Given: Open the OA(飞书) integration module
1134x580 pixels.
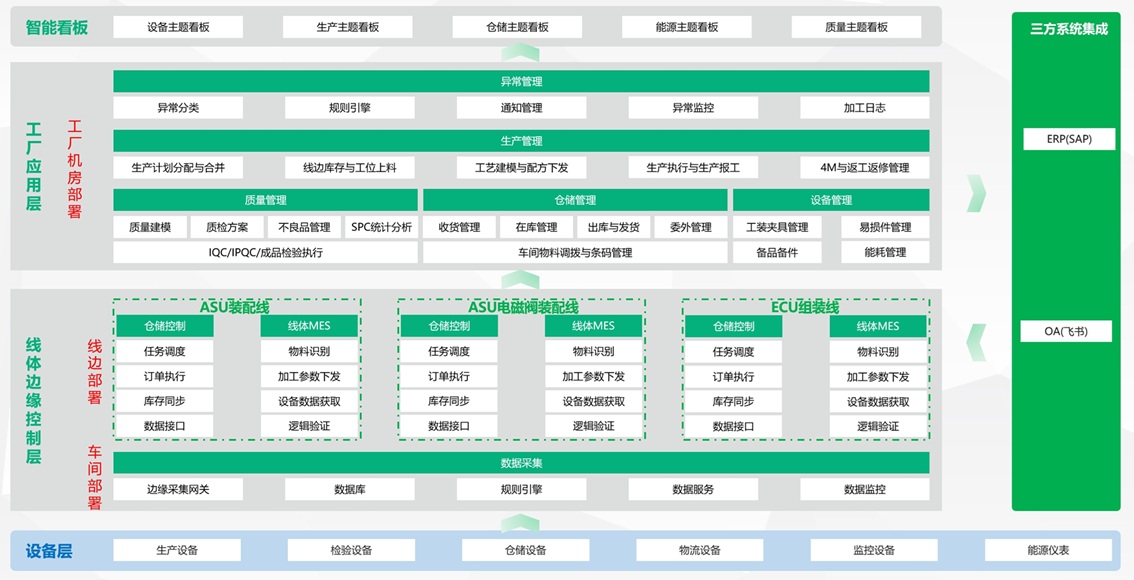Looking at the screenshot, I should click(1068, 331).
